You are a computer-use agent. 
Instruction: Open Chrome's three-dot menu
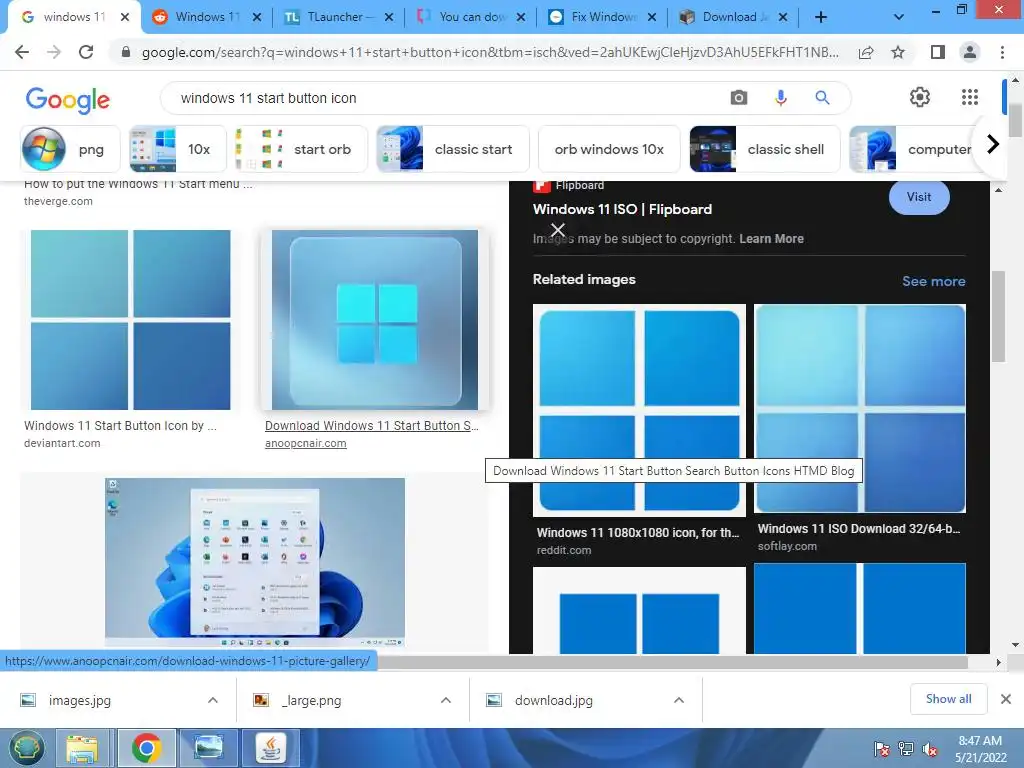[1002, 52]
